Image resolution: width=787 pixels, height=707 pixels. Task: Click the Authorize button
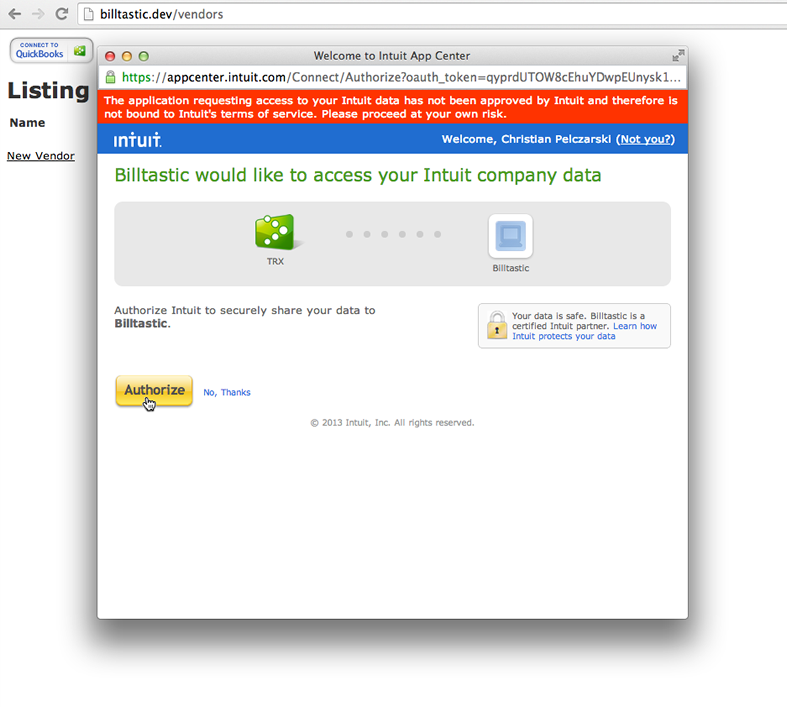click(x=154, y=390)
